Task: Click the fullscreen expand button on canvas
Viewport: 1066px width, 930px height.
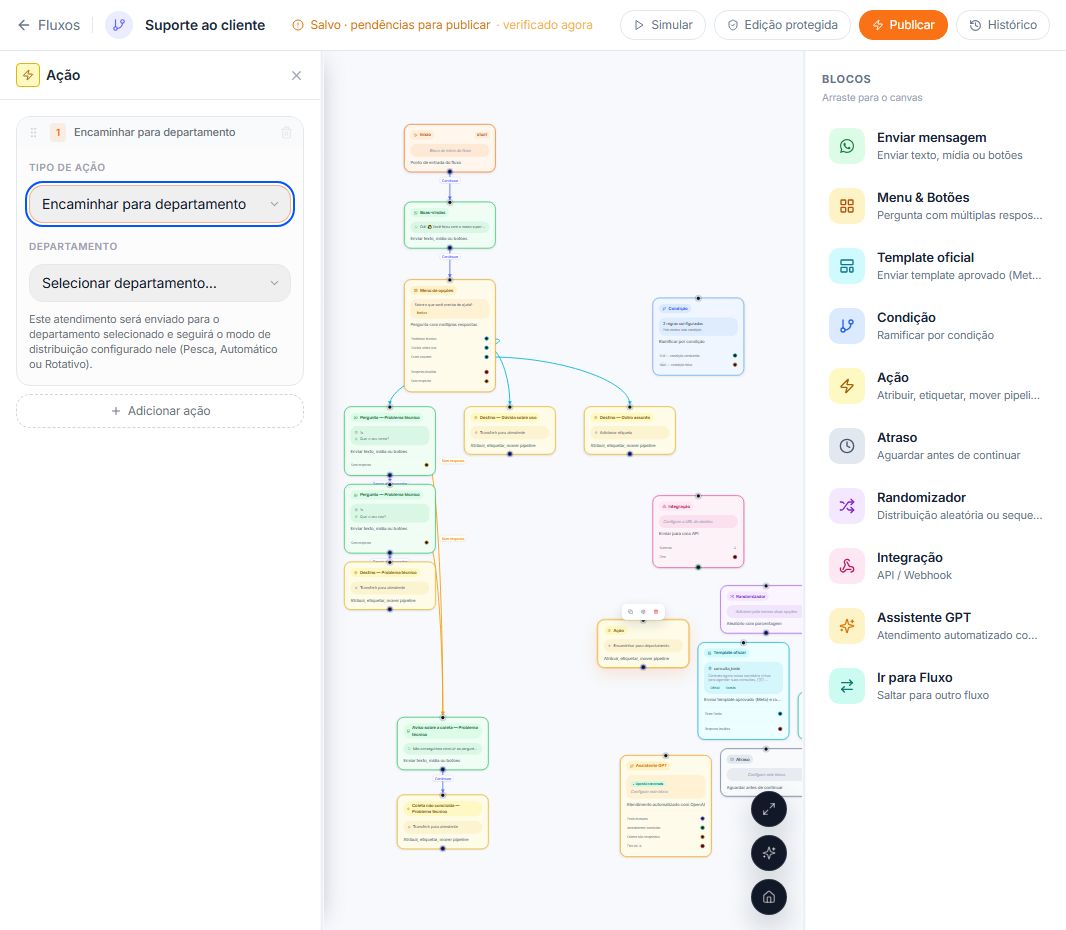Action: [x=769, y=810]
